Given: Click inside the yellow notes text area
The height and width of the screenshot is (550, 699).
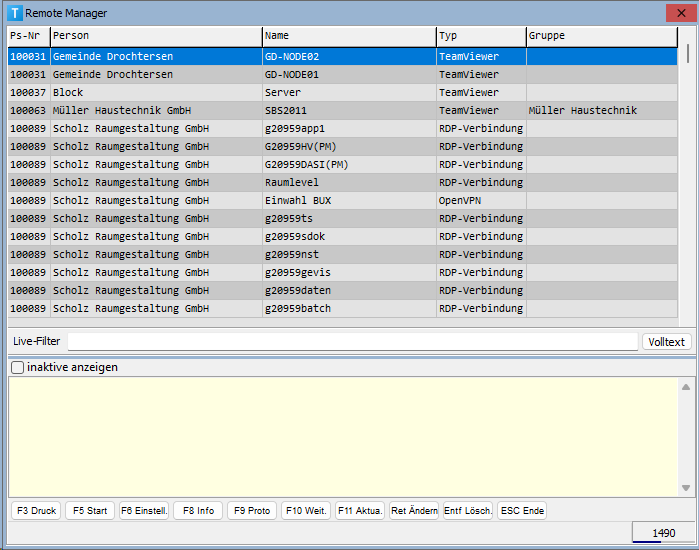Looking at the screenshot, I should pyautogui.click(x=343, y=437).
